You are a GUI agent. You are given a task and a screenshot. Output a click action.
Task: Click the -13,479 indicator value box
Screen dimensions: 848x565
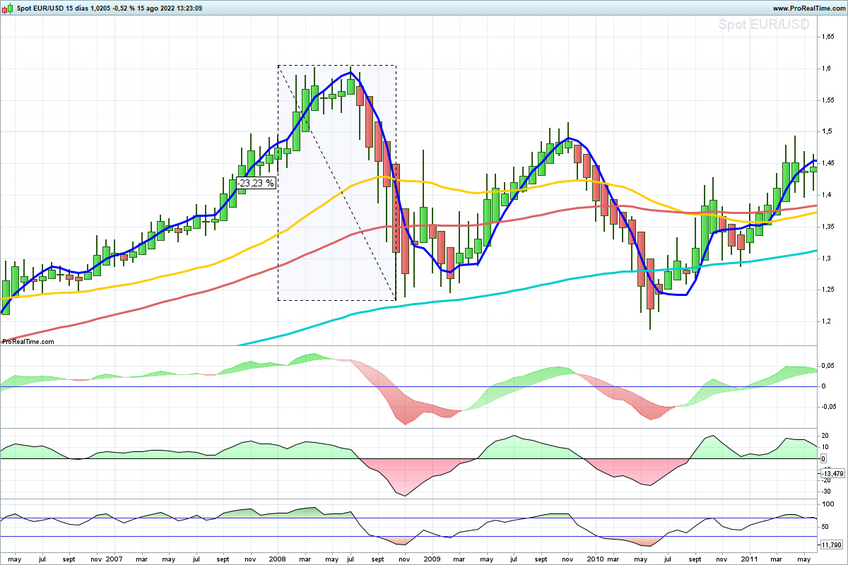(x=832, y=473)
